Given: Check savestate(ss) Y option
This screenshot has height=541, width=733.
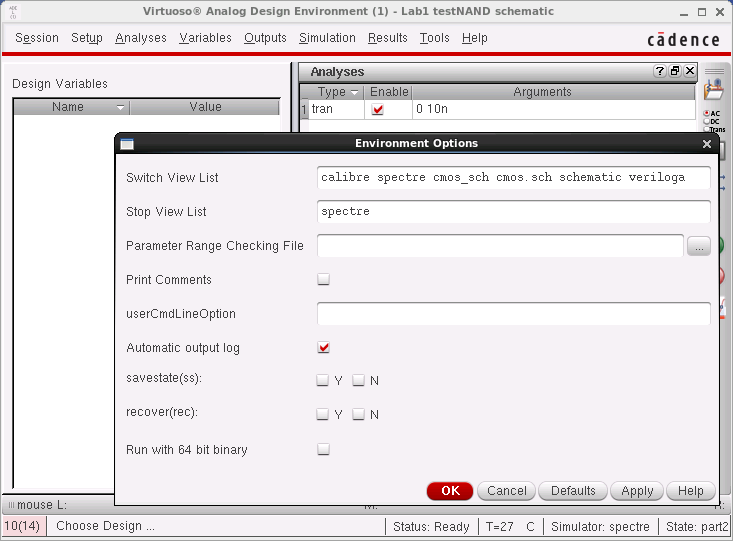Looking at the screenshot, I should (x=322, y=380).
